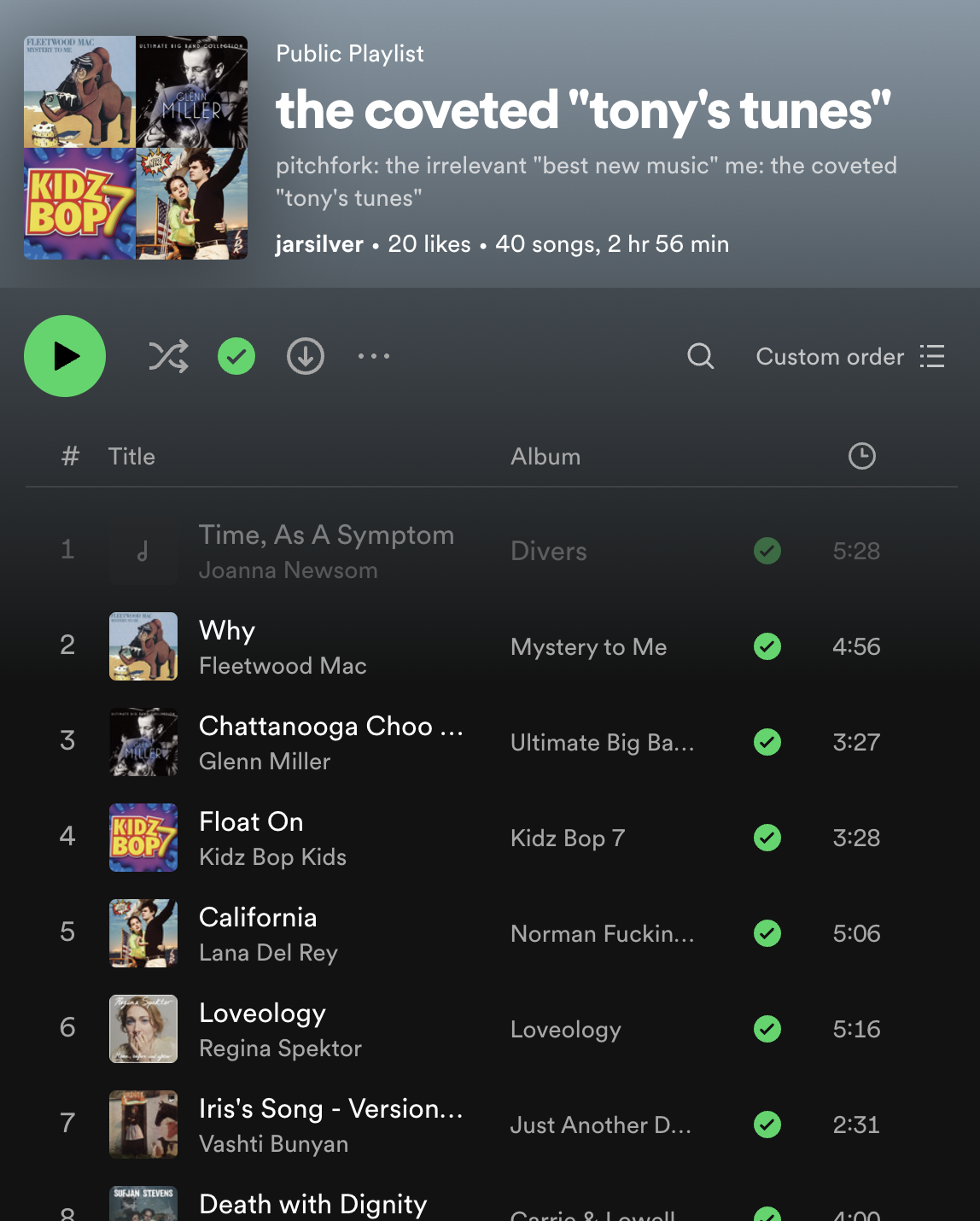Viewport: 980px width, 1221px height.
Task: Toggle liked checkmark for California
Action: [x=767, y=933]
